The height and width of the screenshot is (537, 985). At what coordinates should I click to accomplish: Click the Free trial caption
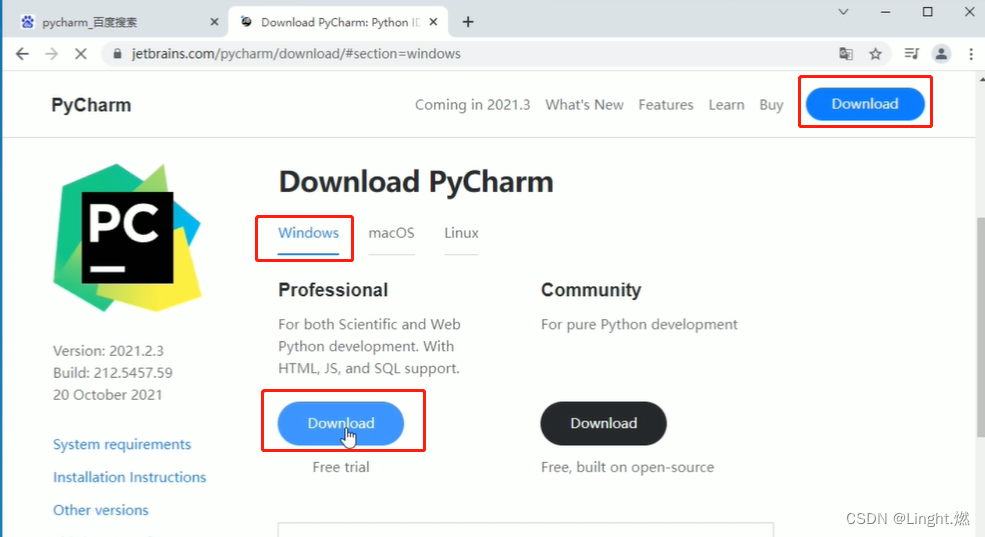(x=340, y=467)
